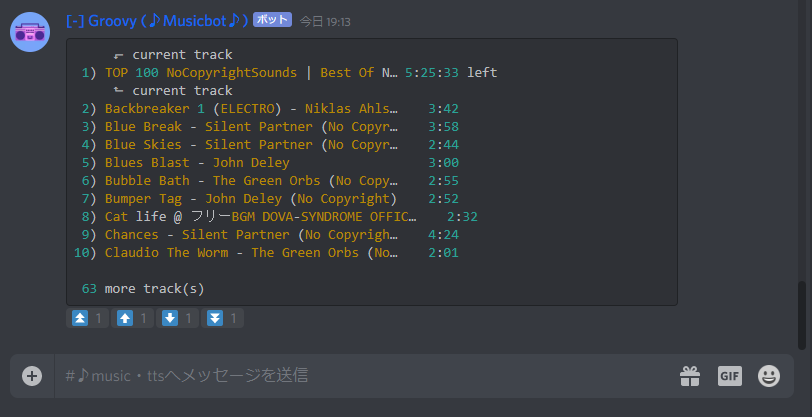
Task: Click the 4:24 duration value
Action: point(443,235)
